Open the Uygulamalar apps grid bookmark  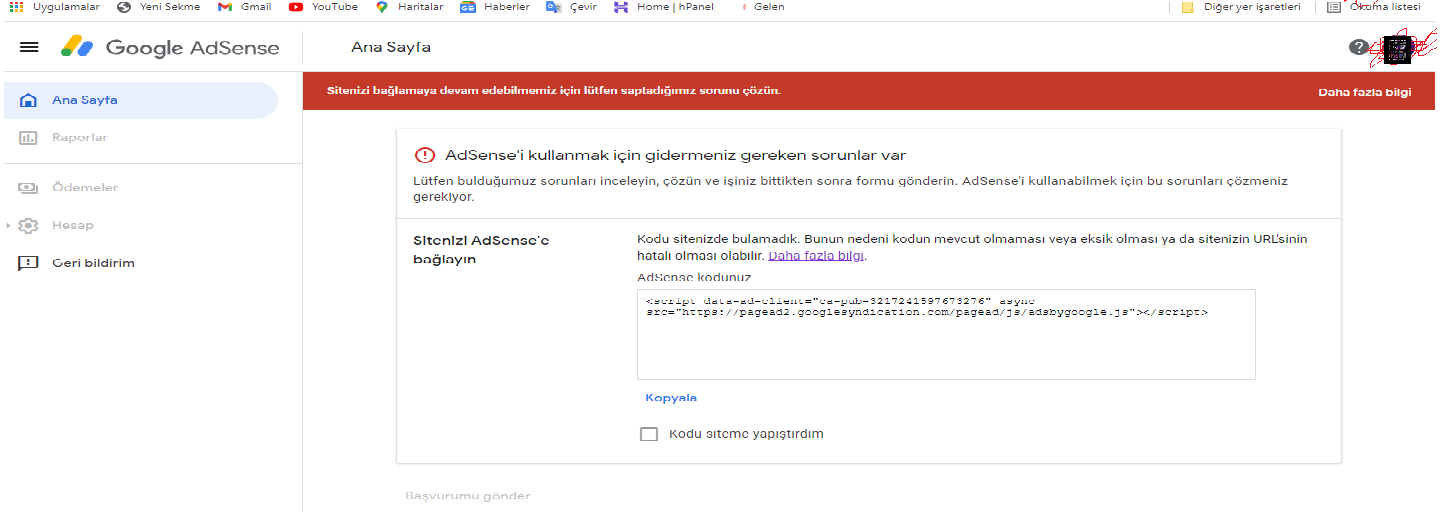pos(54,6)
